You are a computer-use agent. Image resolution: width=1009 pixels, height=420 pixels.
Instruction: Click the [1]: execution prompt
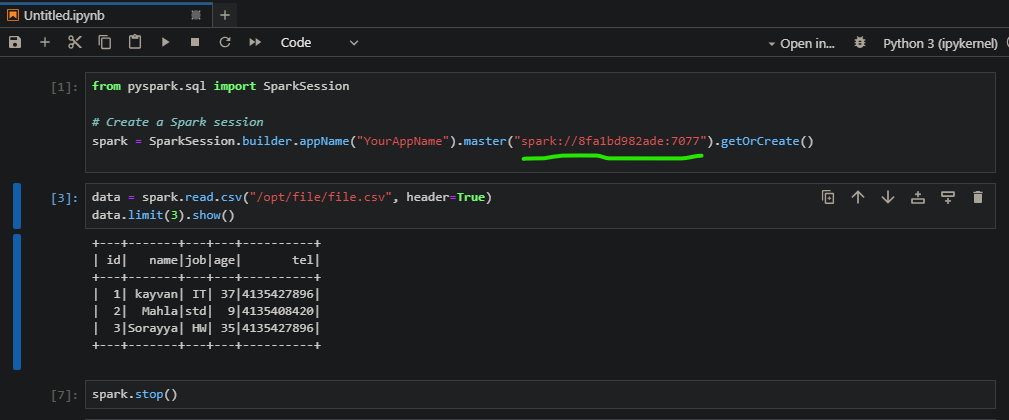64,87
